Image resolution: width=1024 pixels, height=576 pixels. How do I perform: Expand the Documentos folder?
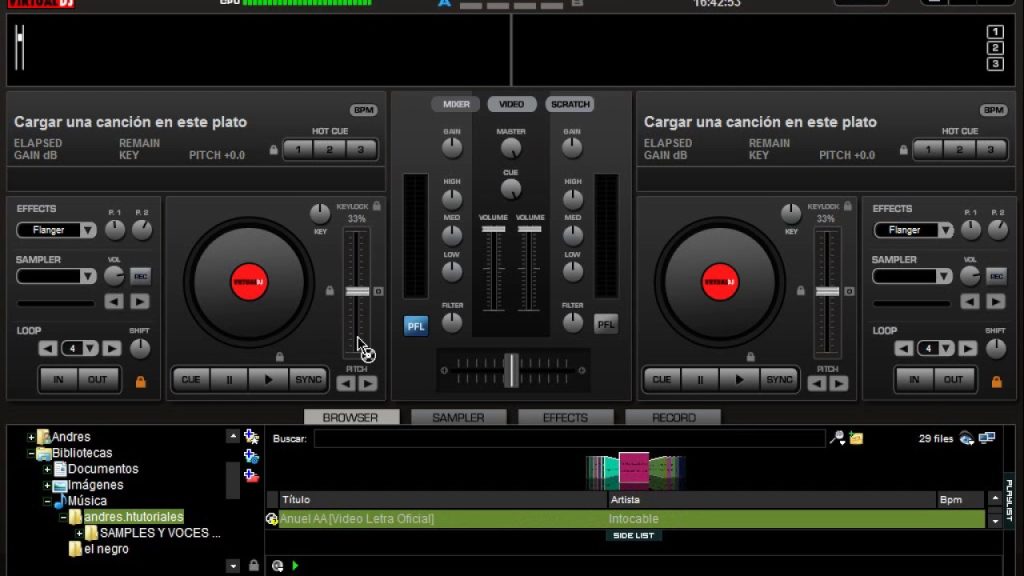47,469
